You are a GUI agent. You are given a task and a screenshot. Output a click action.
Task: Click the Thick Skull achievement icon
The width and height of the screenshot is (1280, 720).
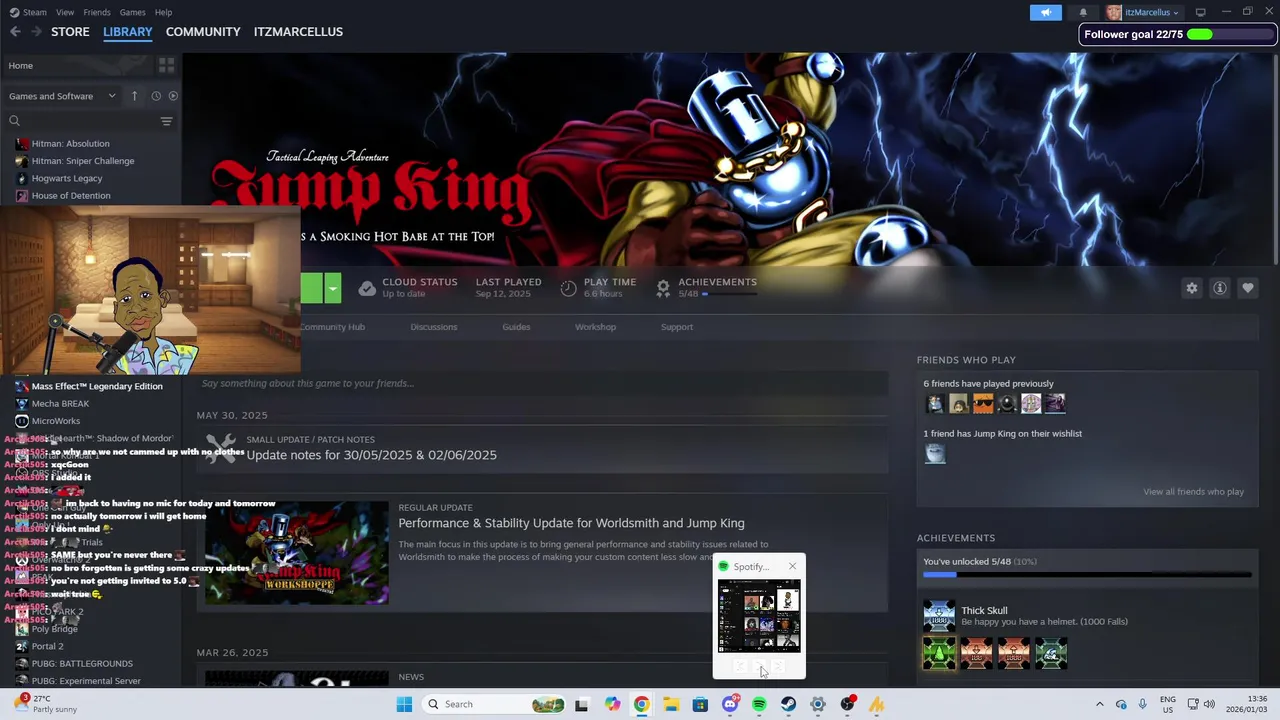[939, 616]
